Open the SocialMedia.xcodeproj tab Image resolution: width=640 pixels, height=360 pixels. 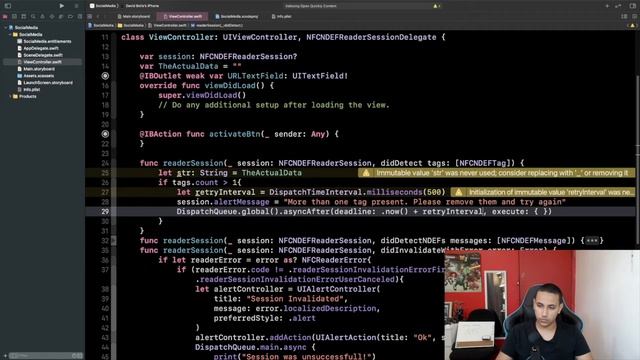pos(237,16)
